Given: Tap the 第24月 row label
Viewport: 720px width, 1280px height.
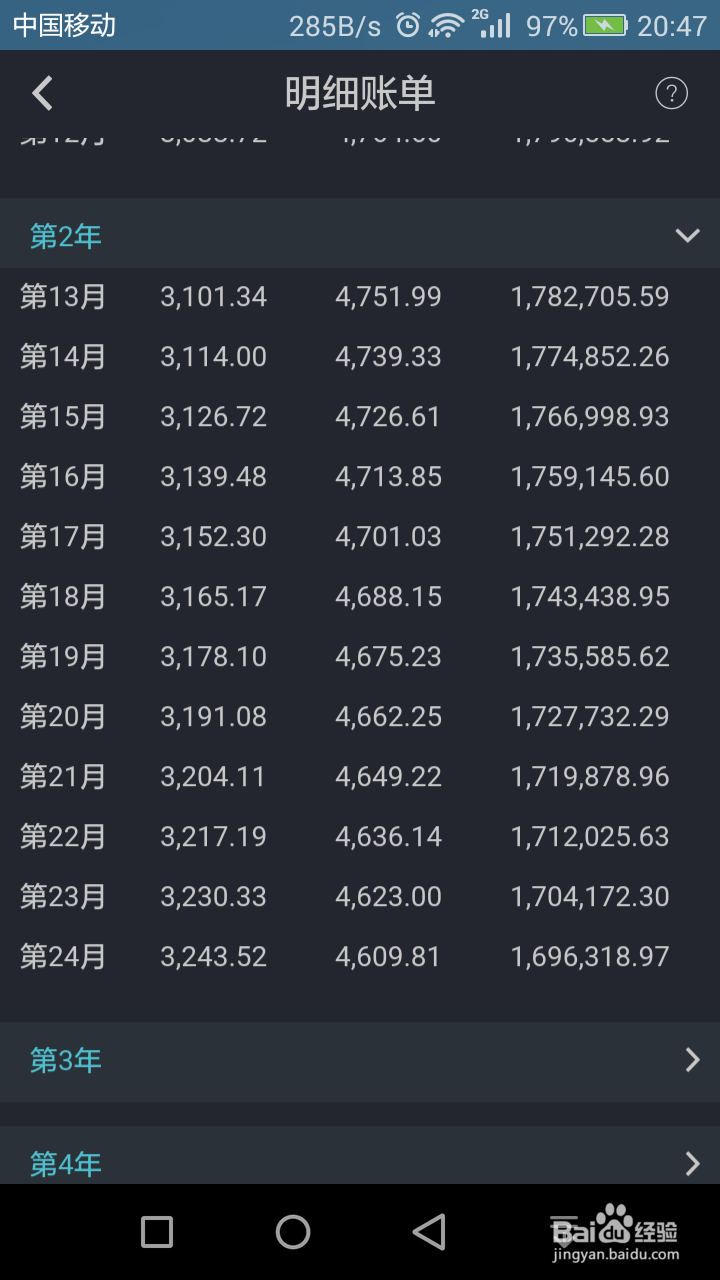Looking at the screenshot, I should tap(63, 957).
